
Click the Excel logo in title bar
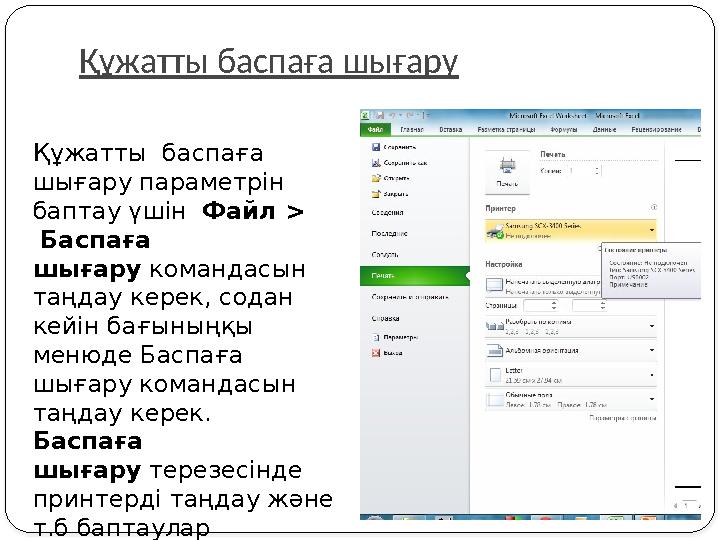pyautogui.click(x=365, y=115)
